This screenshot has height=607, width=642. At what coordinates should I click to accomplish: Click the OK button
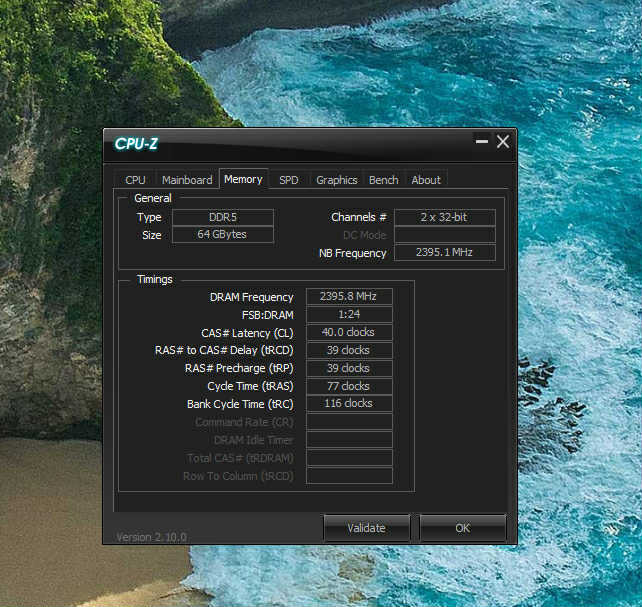coord(463,528)
